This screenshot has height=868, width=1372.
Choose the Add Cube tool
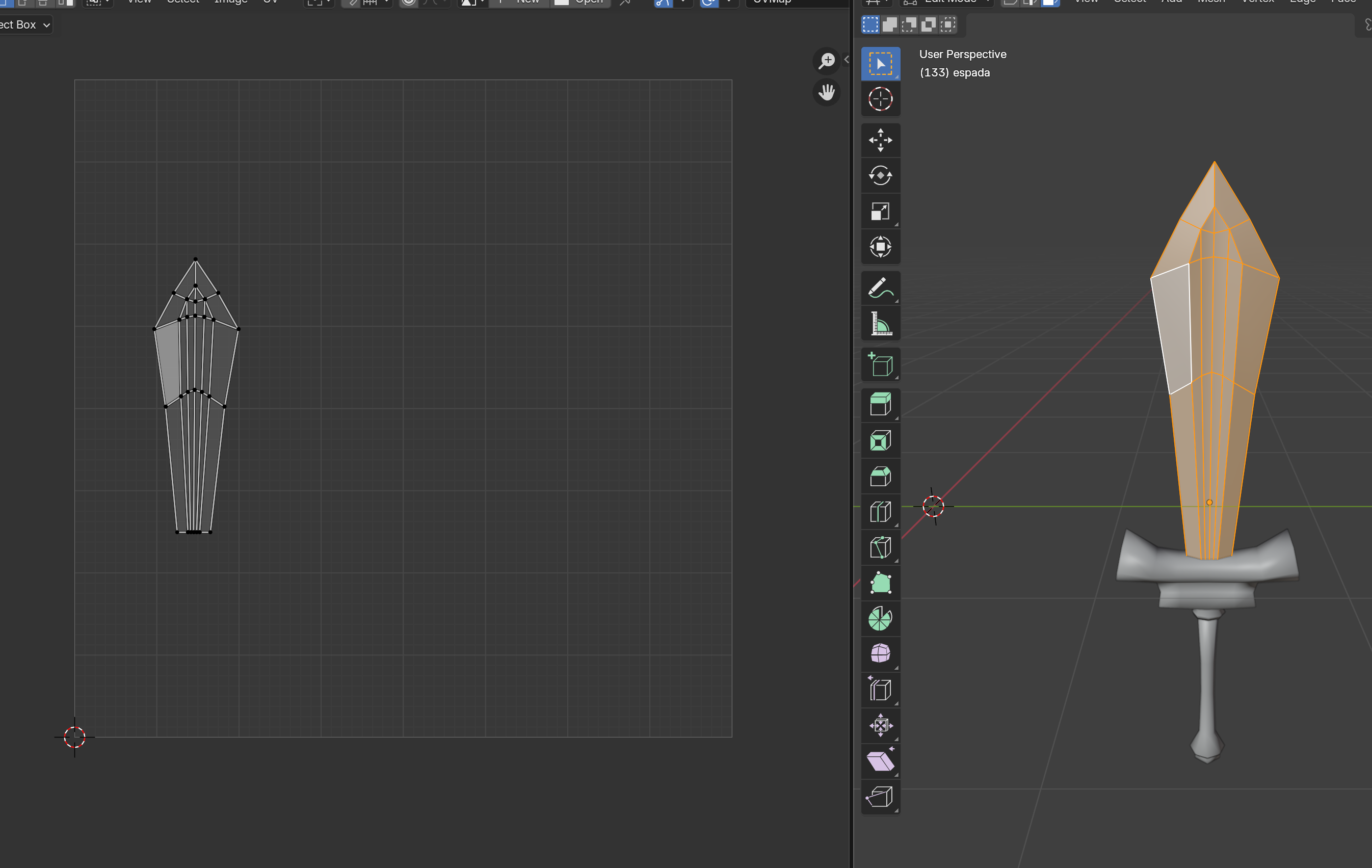pyautogui.click(x=880, y=365)
